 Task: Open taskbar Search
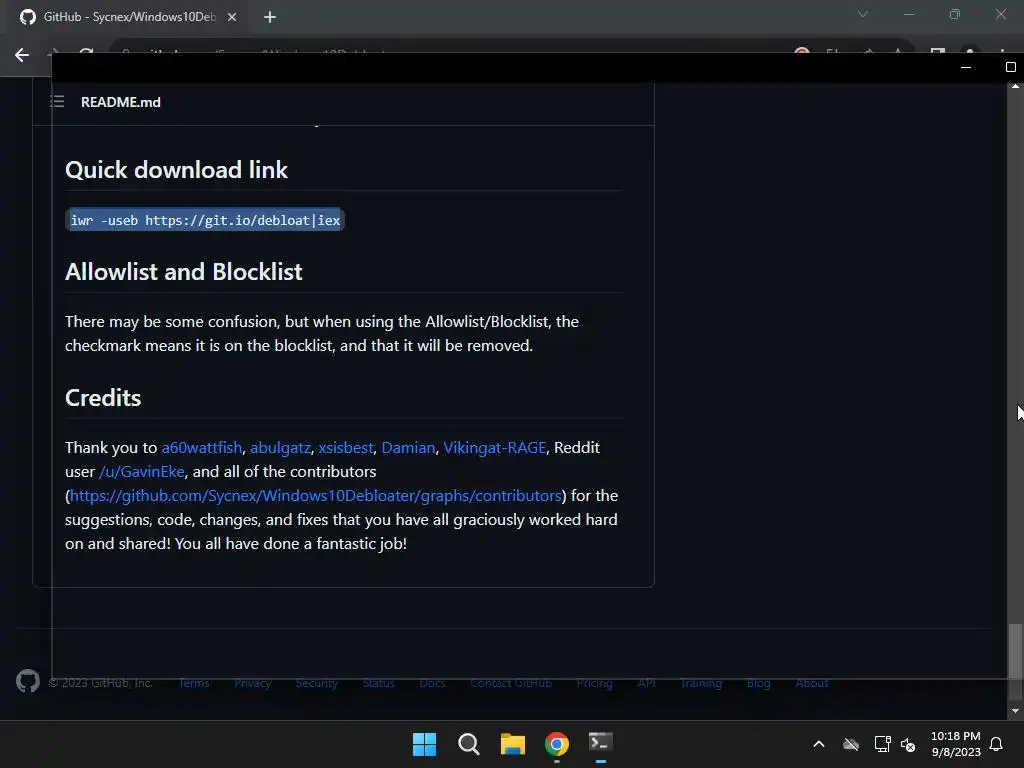point(469,744)
